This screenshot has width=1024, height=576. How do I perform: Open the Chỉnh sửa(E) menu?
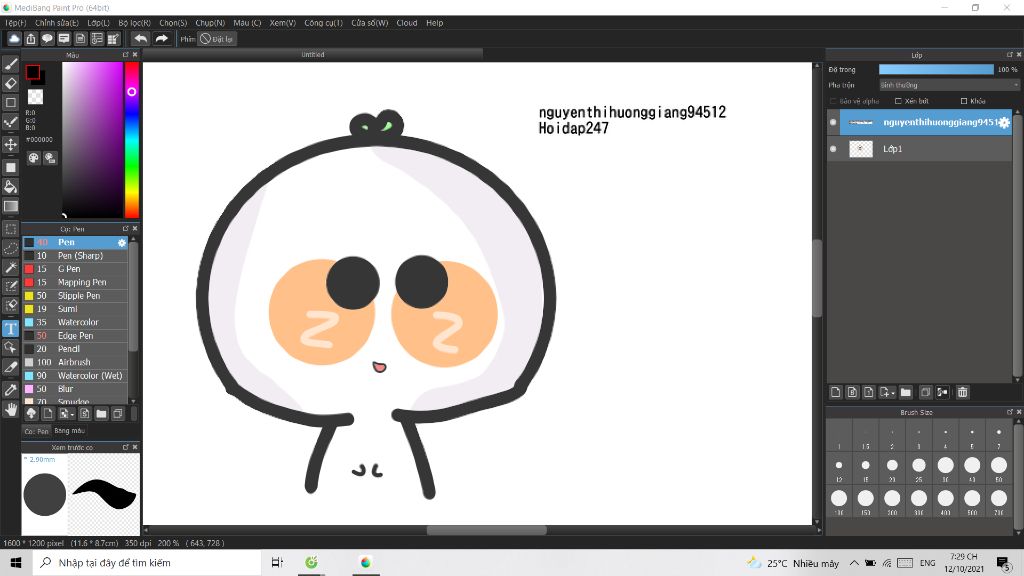tap(57, 23)
